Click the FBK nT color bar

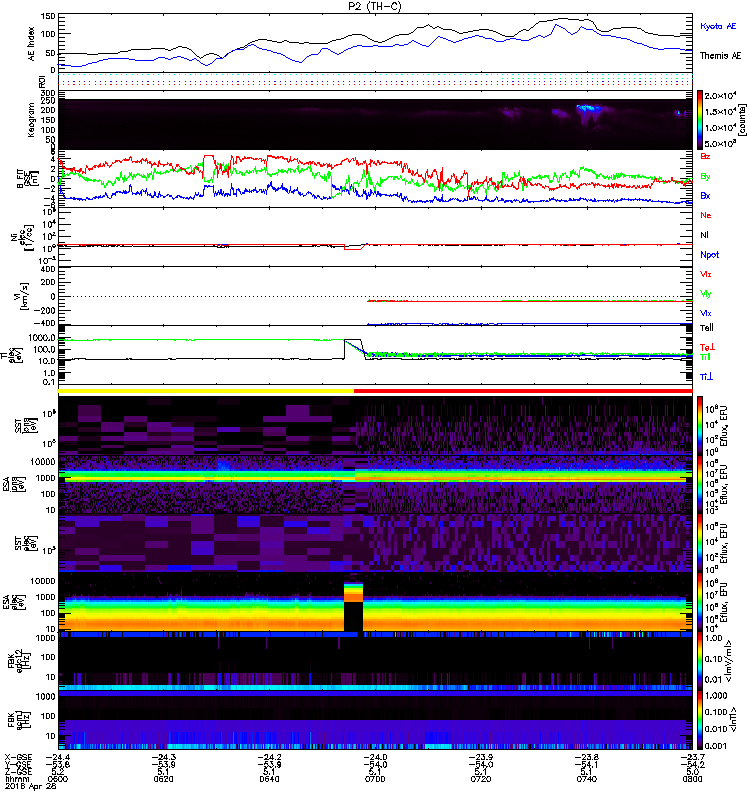tap(700, 720)
